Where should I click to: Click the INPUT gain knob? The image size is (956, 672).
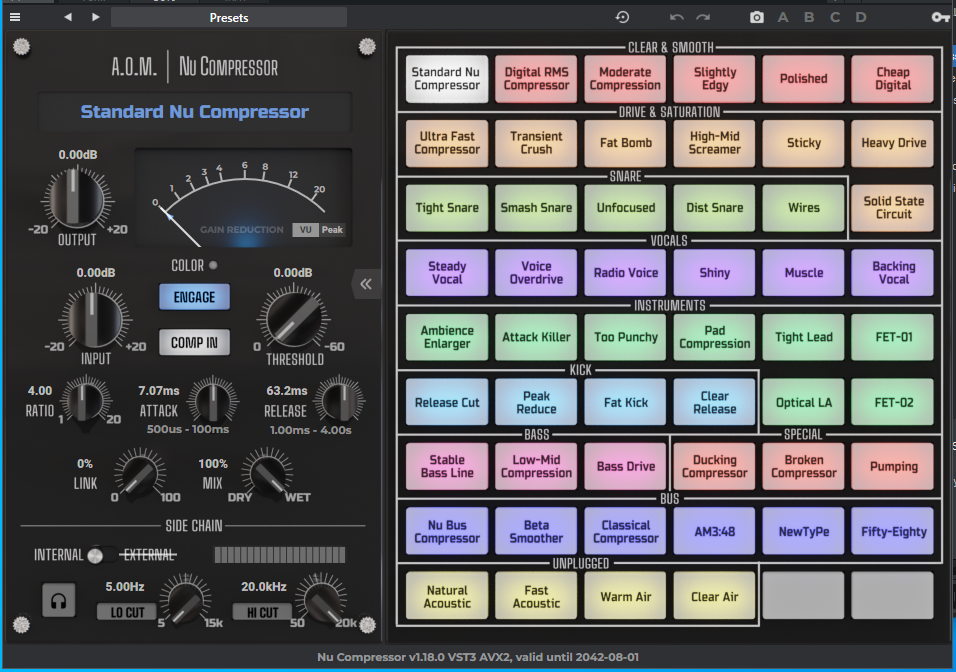click(95, 318)
